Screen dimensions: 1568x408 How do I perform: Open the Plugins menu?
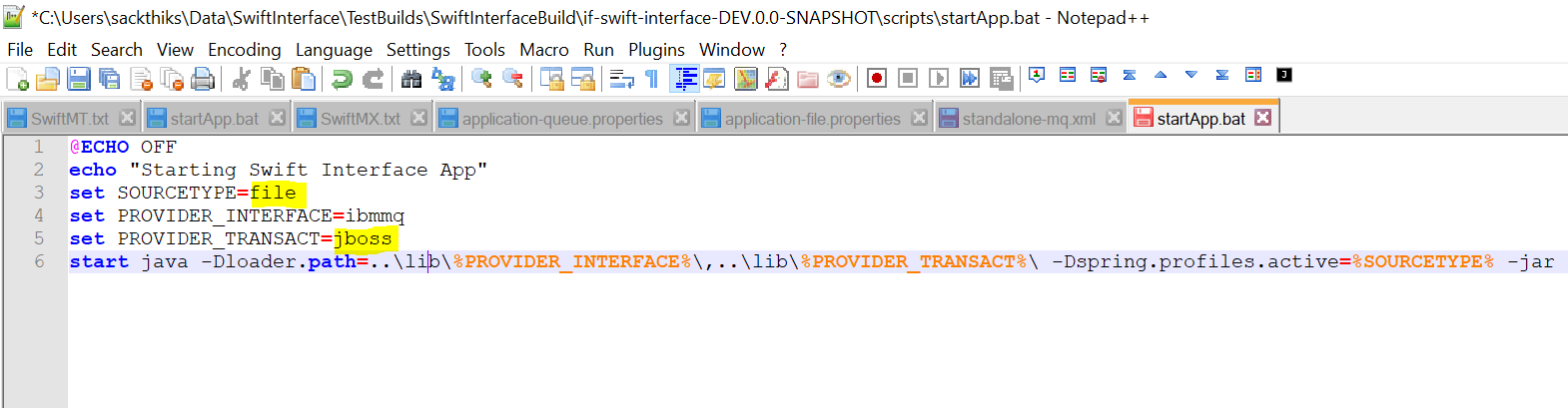click(656, 50)
